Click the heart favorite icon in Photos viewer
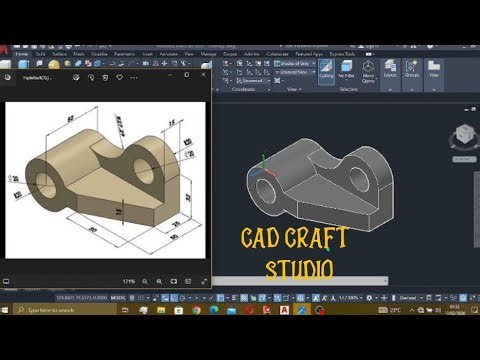The height and width of the screenshot is (360, 480). point(120,77)
